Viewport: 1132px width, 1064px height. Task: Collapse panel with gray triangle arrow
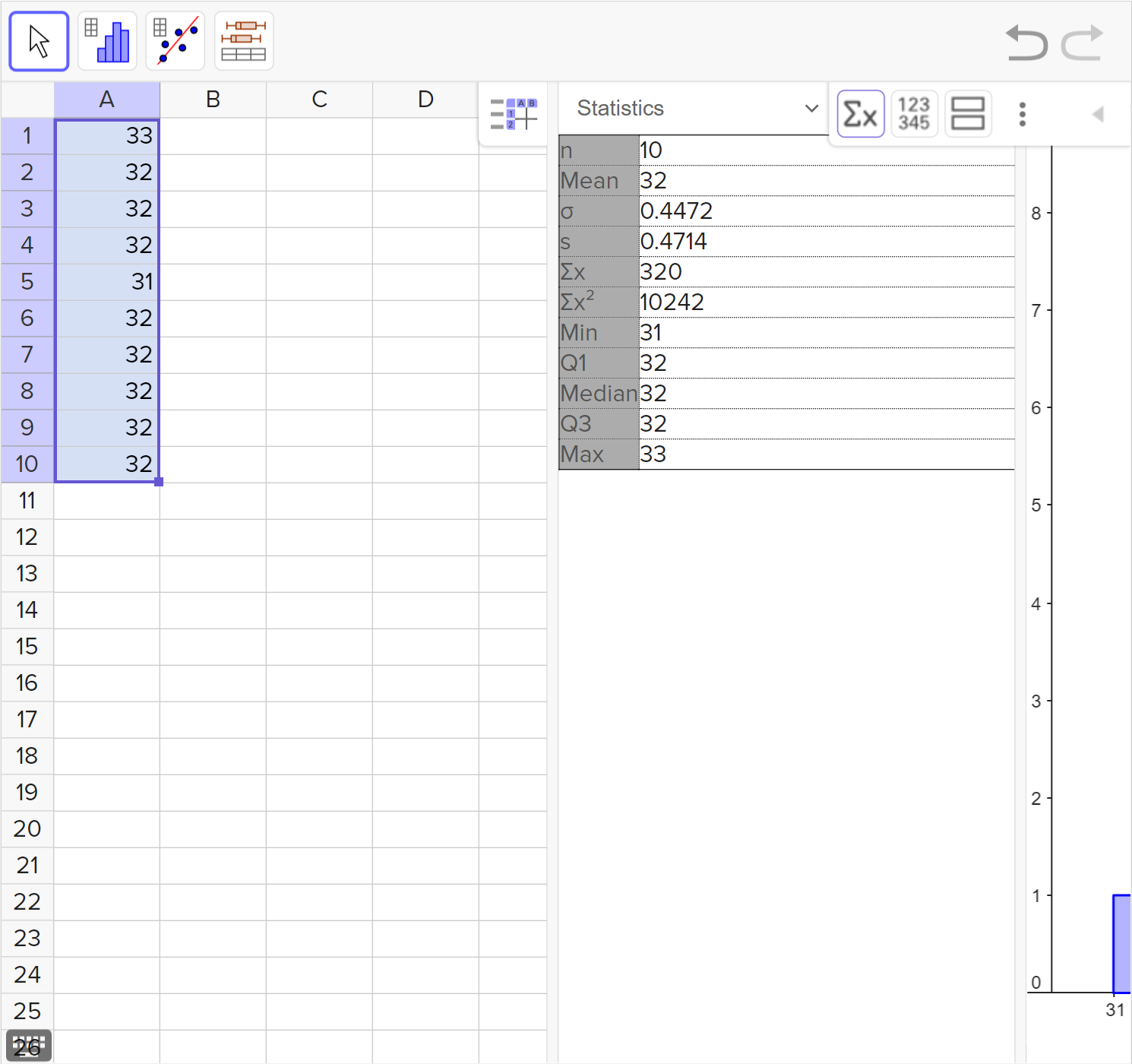pos(1098,114)
